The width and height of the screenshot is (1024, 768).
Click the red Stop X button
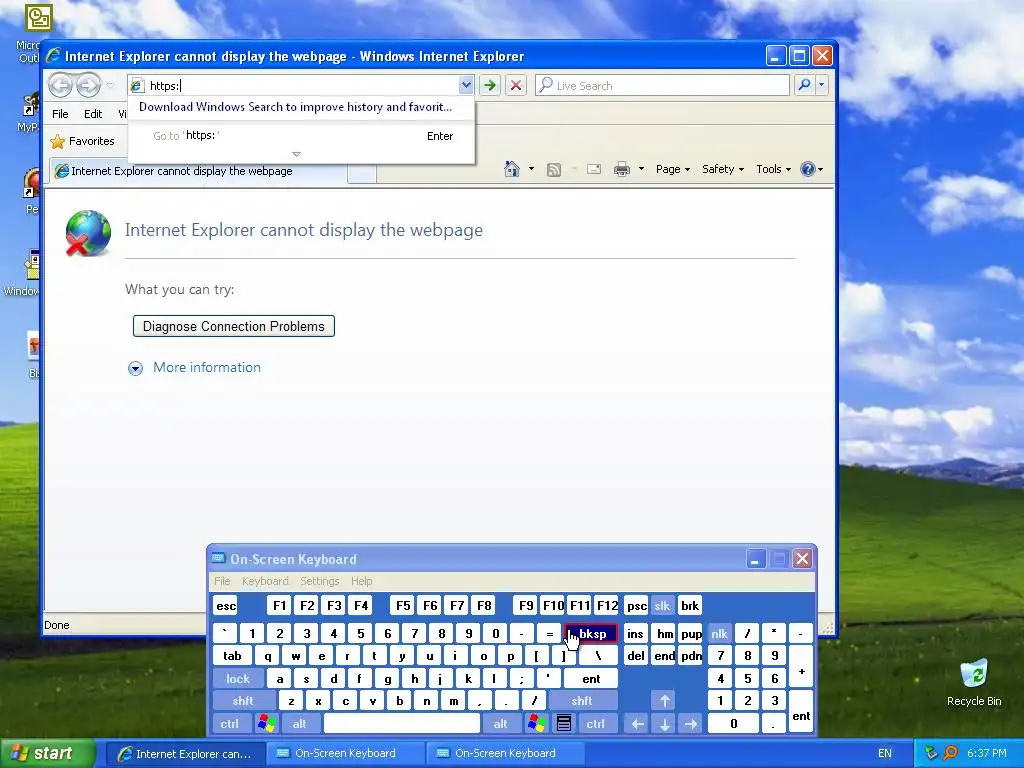click(x=516, y=85)
